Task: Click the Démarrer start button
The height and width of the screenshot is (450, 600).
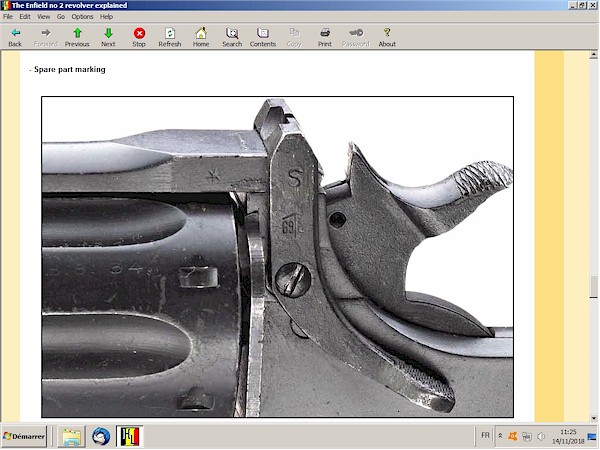Action: (24, 436)
